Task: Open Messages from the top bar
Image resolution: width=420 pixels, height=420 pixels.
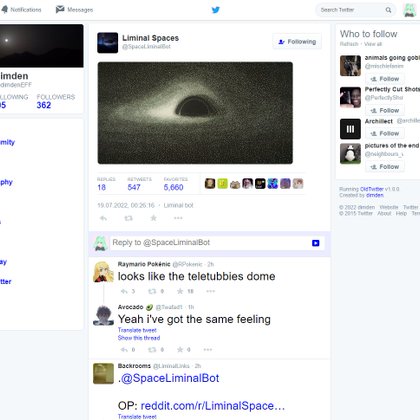Action: [74, 10]
